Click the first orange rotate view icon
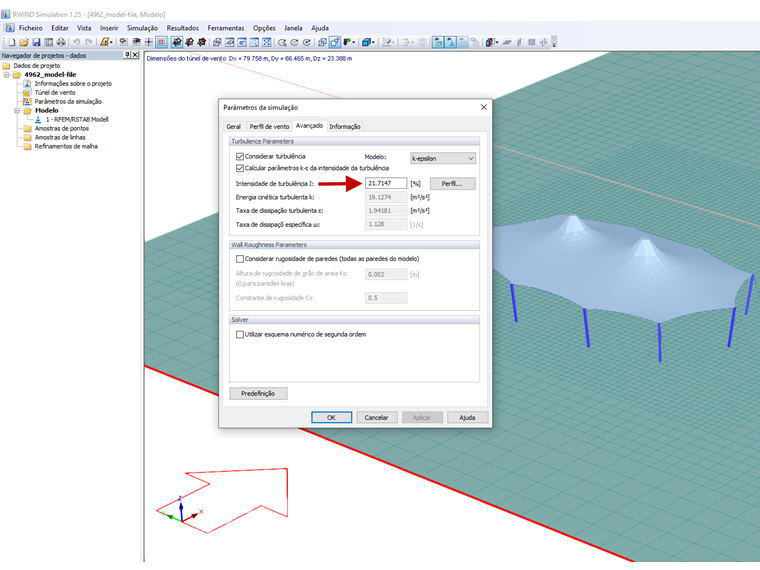The height and width of the screenshot is (570, 760). pyautogui.click(x=282, y=43)
